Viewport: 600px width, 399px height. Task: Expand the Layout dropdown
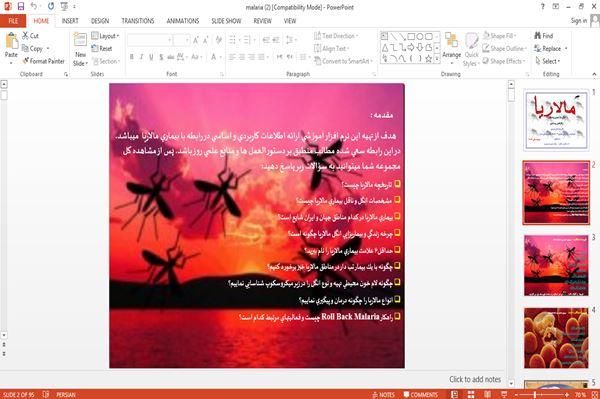tap(106, 36)
